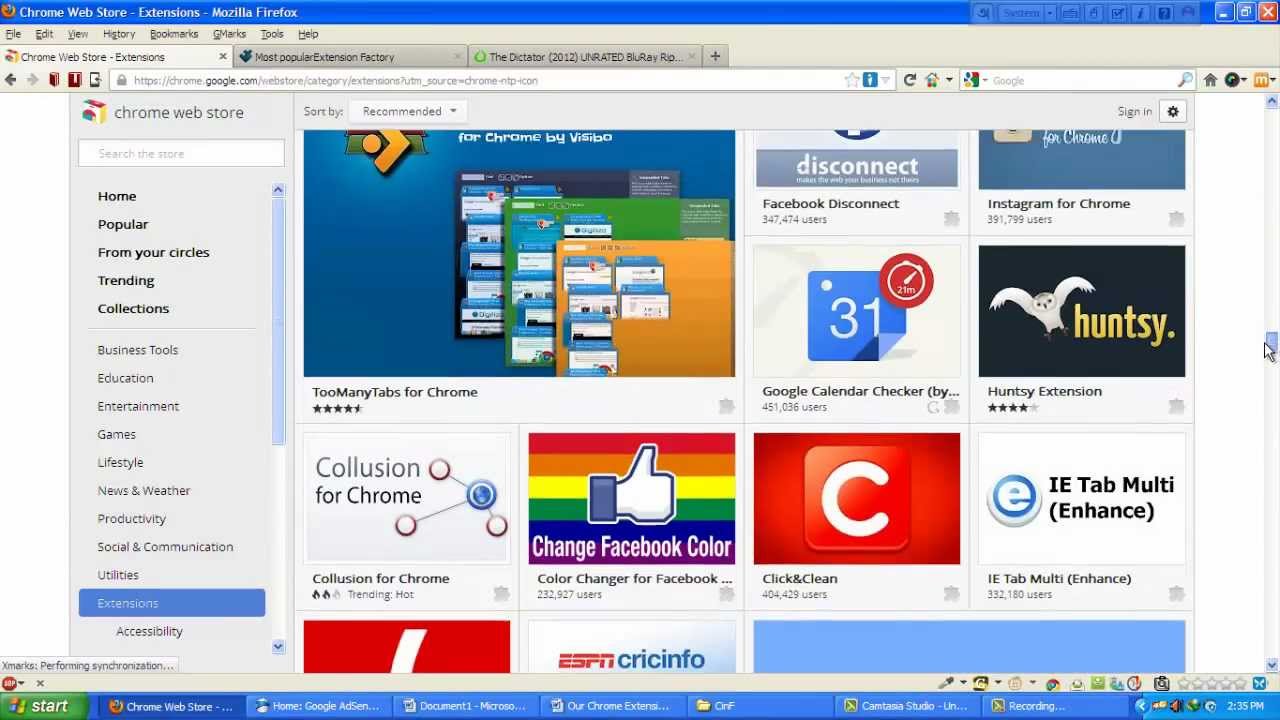Screen dimensions: 1280x720
Task: Open the Tools menu
Action: [x=272, y=34]
